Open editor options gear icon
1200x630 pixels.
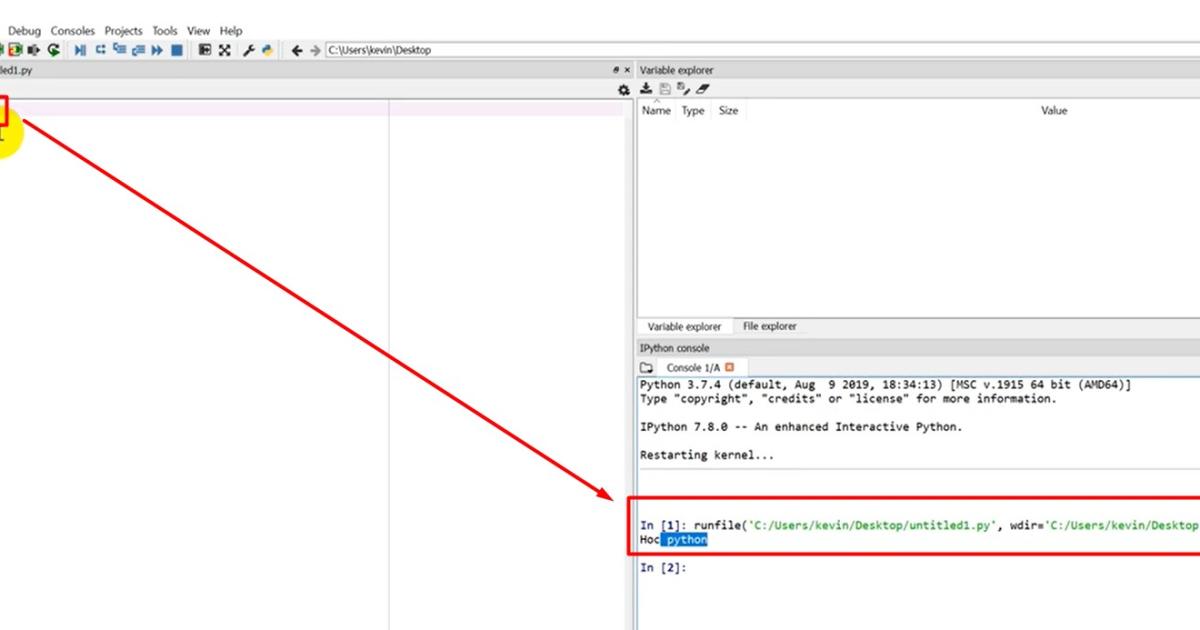[x=624, y=90]
